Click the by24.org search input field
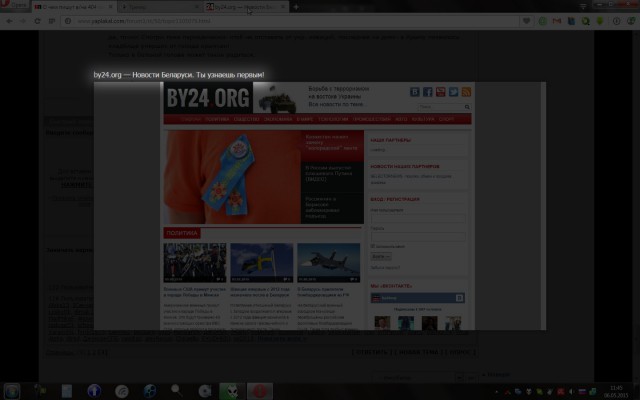Viewport: 640px width, 400px height. tap(441, 107)
